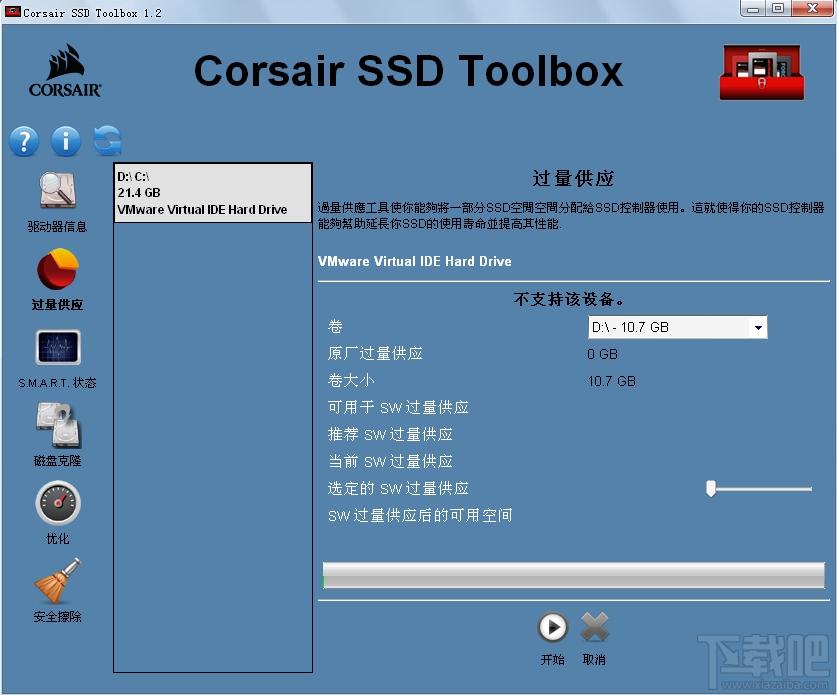The width and height of the screenshot is (837, 695).
Task: Click the SW over-provisioning slider handle
Action: pos(710,488)
